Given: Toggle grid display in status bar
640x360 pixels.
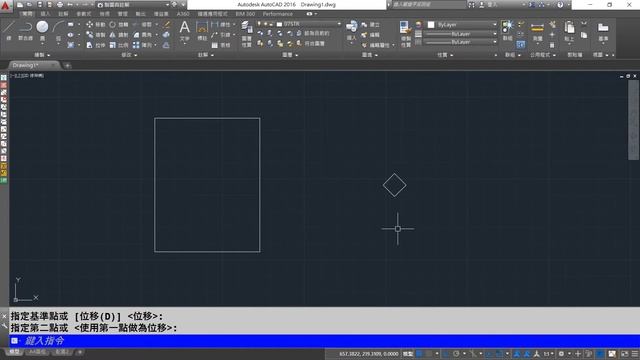Looking at the screenshot, I should click(x=420, y=354).
